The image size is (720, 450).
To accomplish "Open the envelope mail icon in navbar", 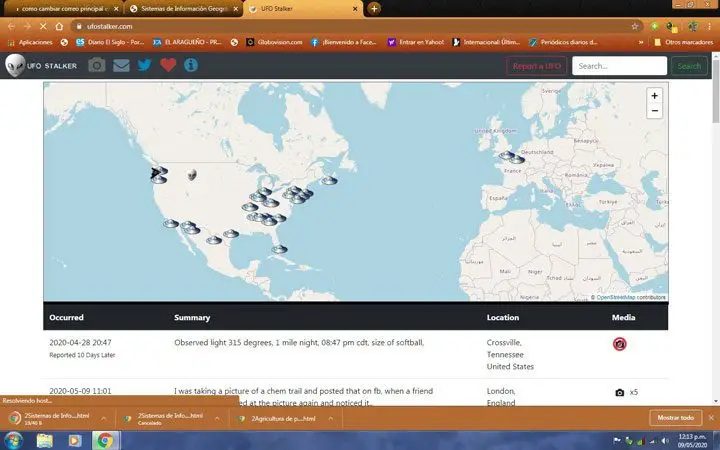I will (121, 66).
